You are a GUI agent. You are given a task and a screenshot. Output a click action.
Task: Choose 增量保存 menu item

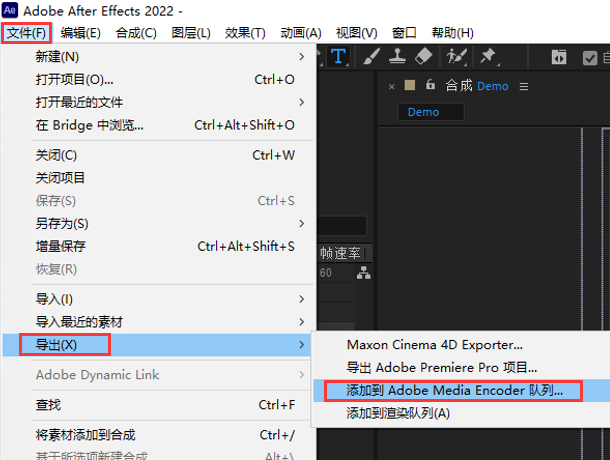(158, 246)
